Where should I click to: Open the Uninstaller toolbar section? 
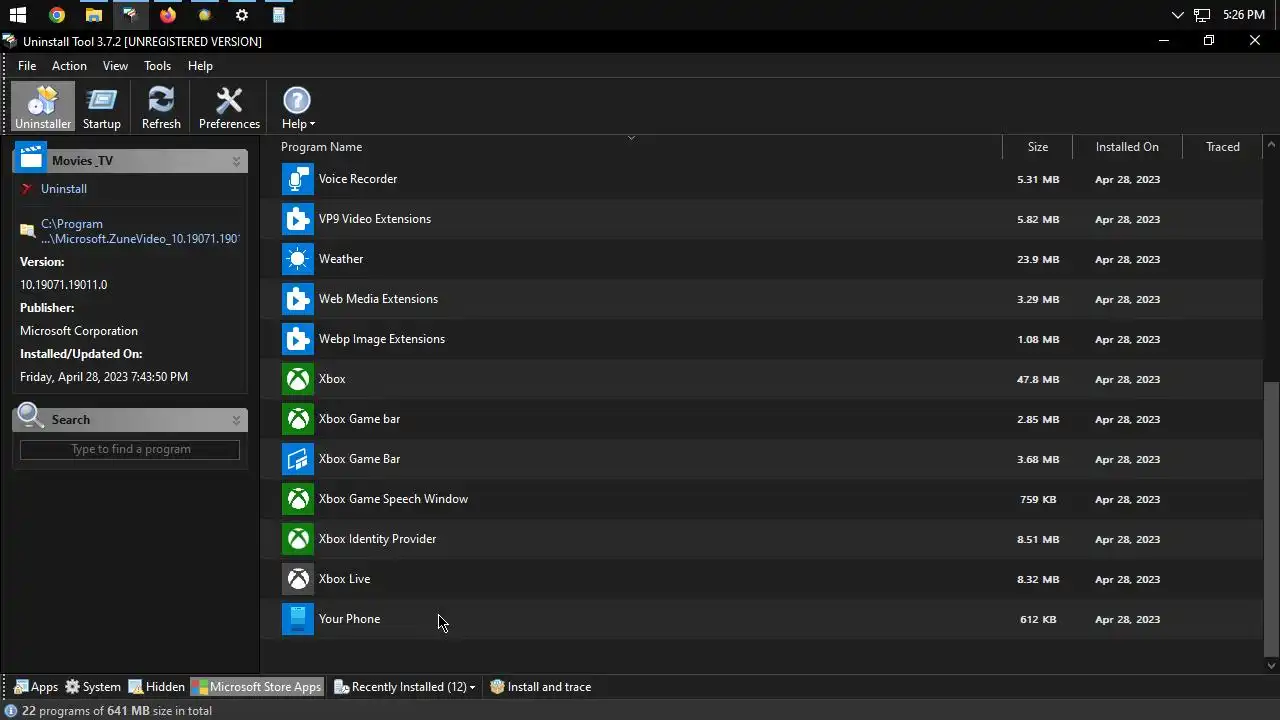pos(43,107)
